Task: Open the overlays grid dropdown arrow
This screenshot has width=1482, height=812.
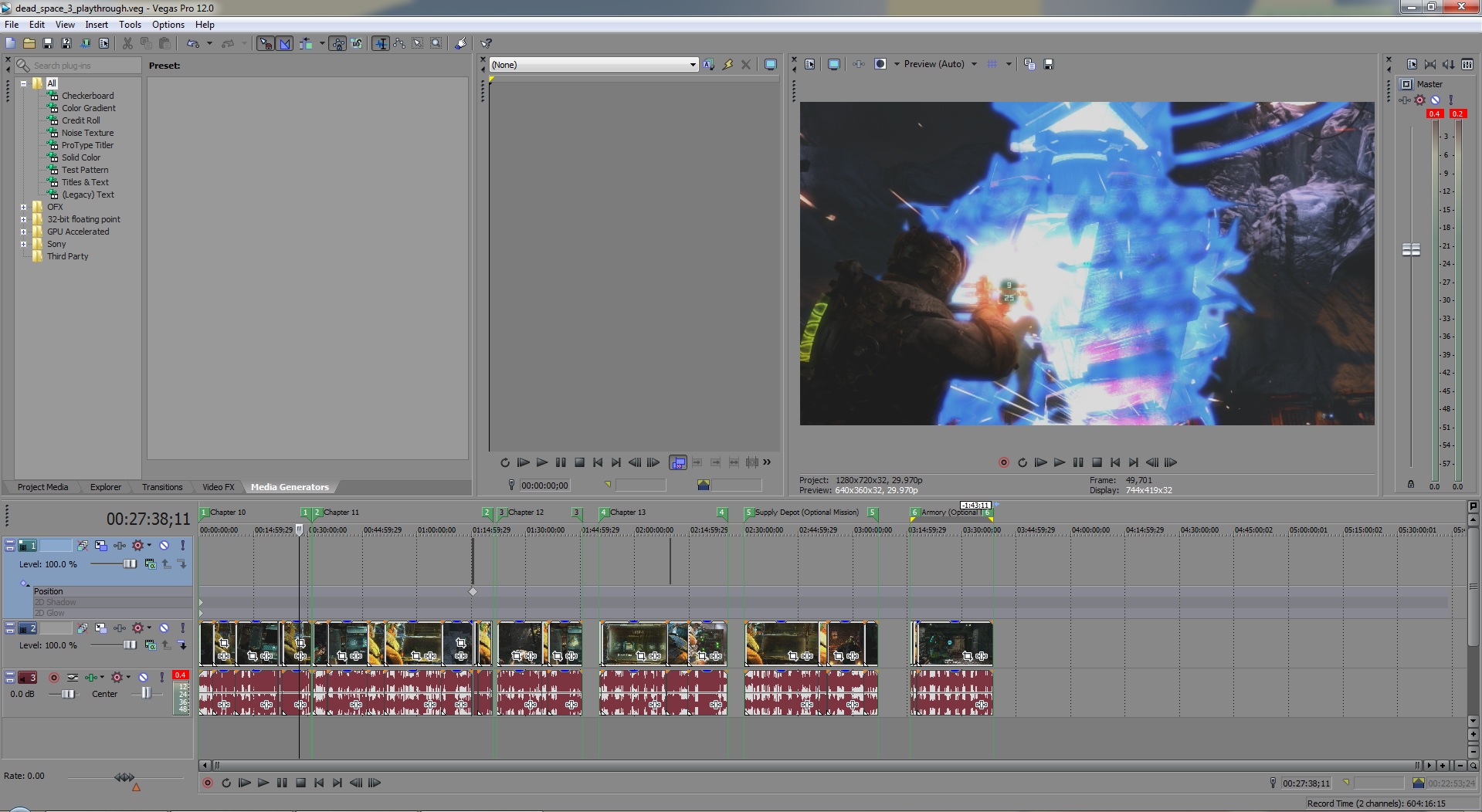Action: 1009,64
